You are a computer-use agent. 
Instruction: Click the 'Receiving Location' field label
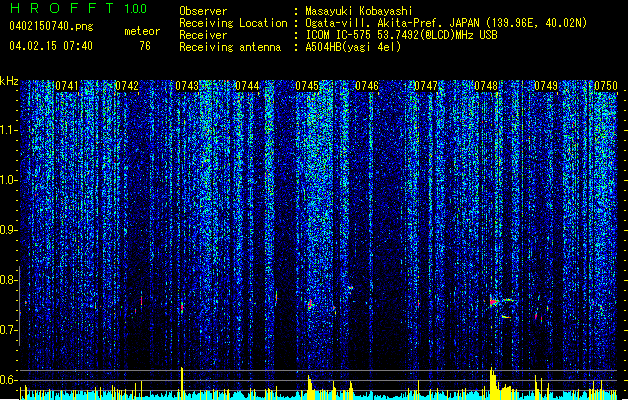click(233, 23)
